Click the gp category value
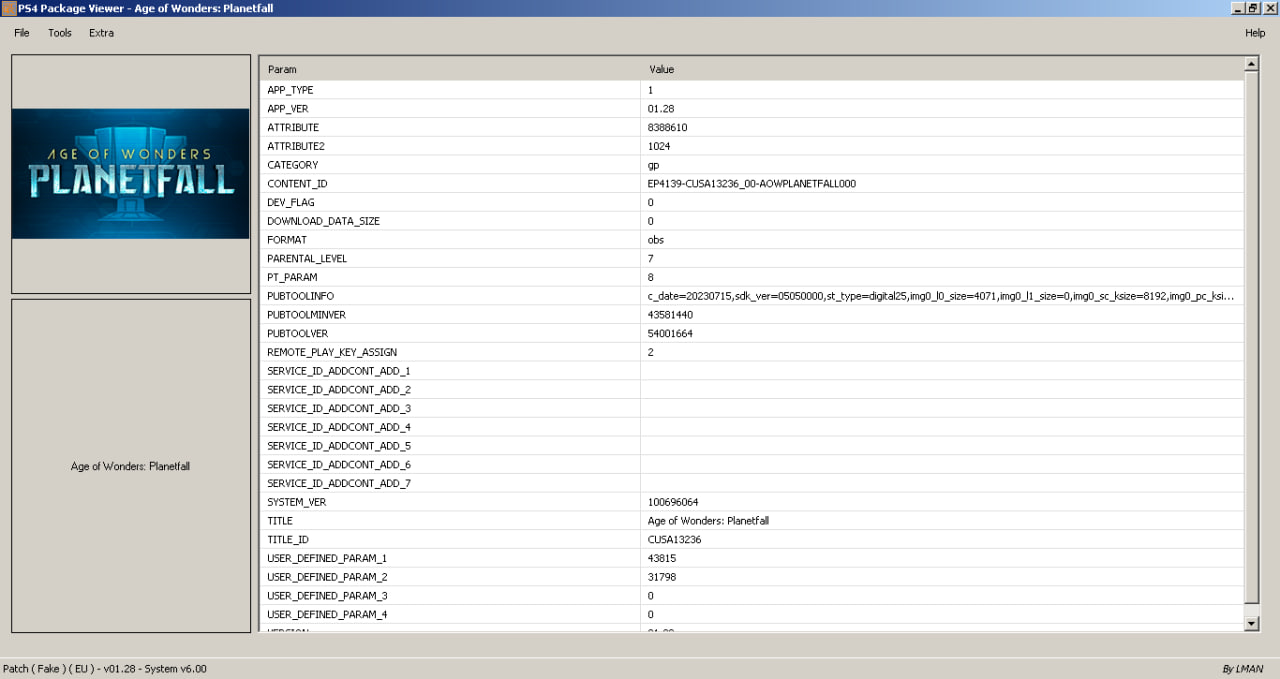 pos(653,165)
